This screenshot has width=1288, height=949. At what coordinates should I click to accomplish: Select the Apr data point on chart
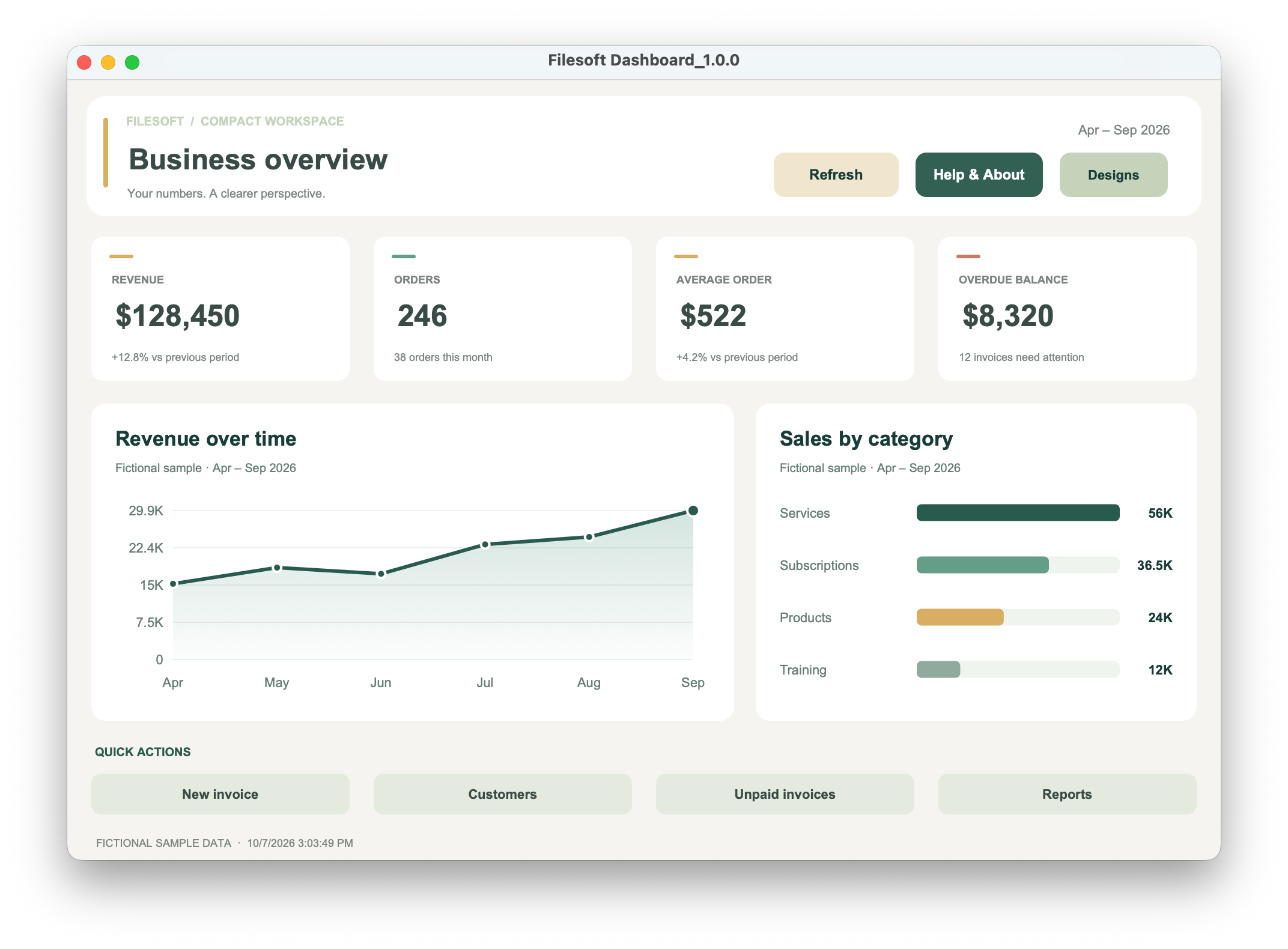click(173, 584)
